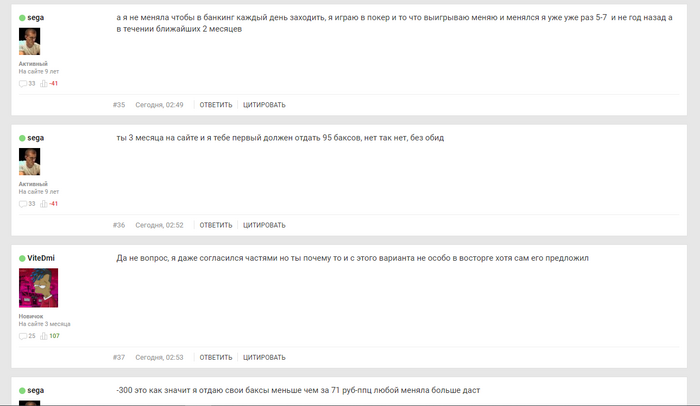
Task: Open ViteDmi pink cartoon avatar
Action: pyautogui.click(x=38, y=288)
